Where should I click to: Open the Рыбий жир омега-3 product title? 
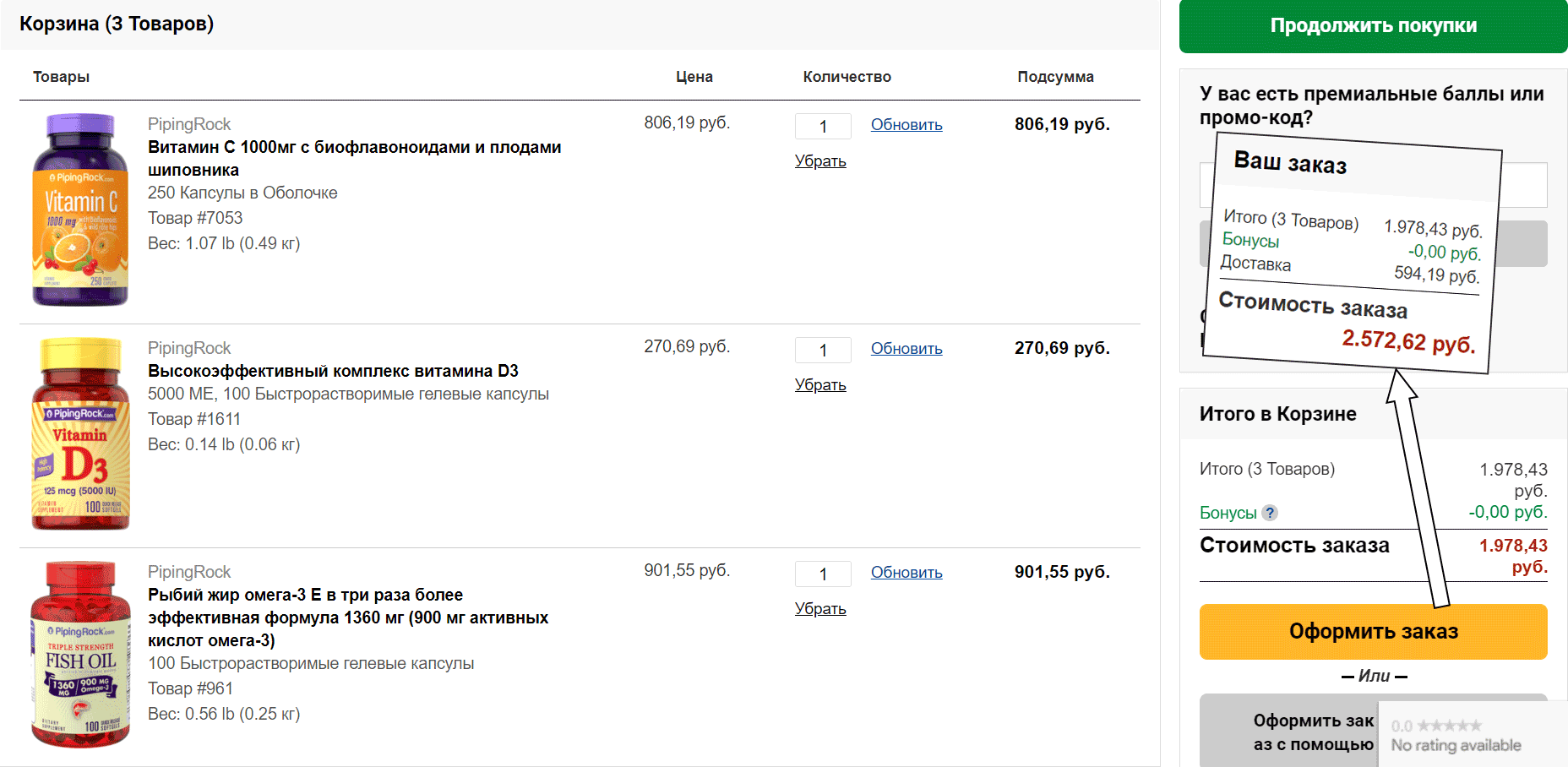tap(348, 617)
